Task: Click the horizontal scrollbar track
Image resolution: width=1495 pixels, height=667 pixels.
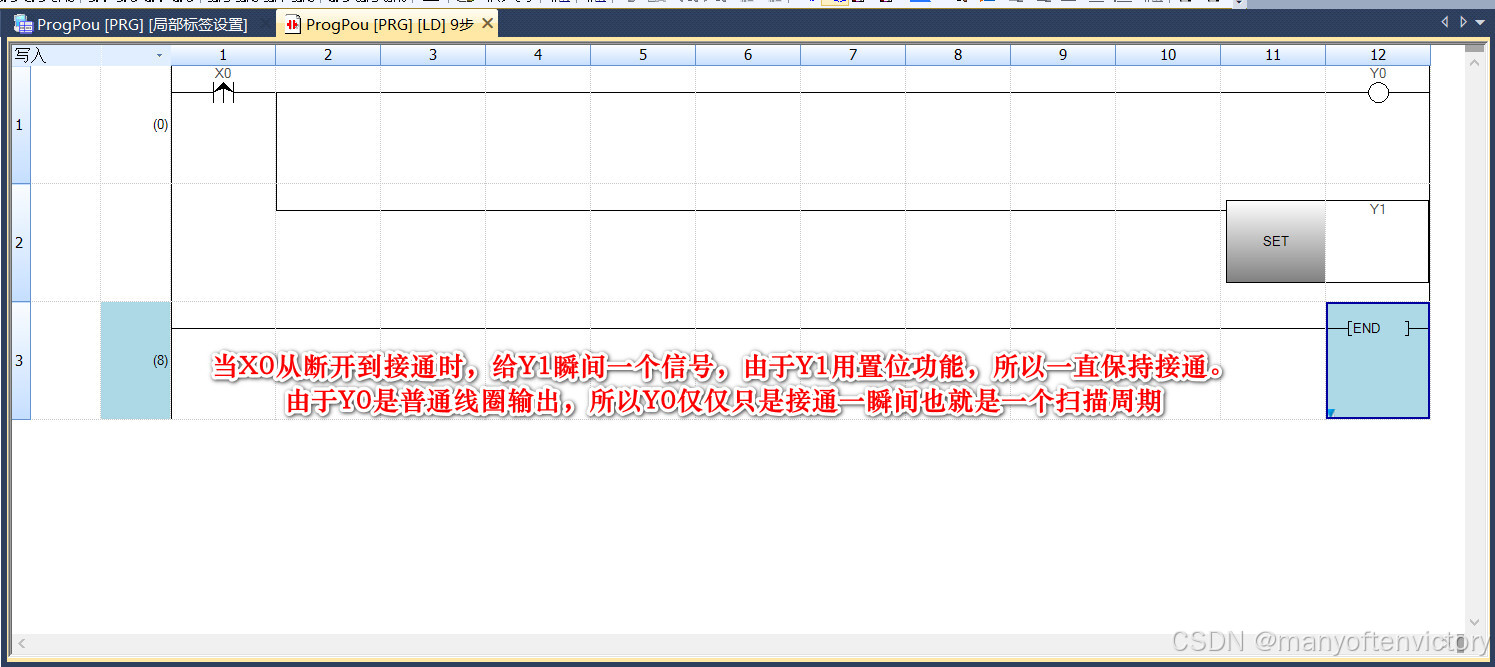Action: [740, 643]
